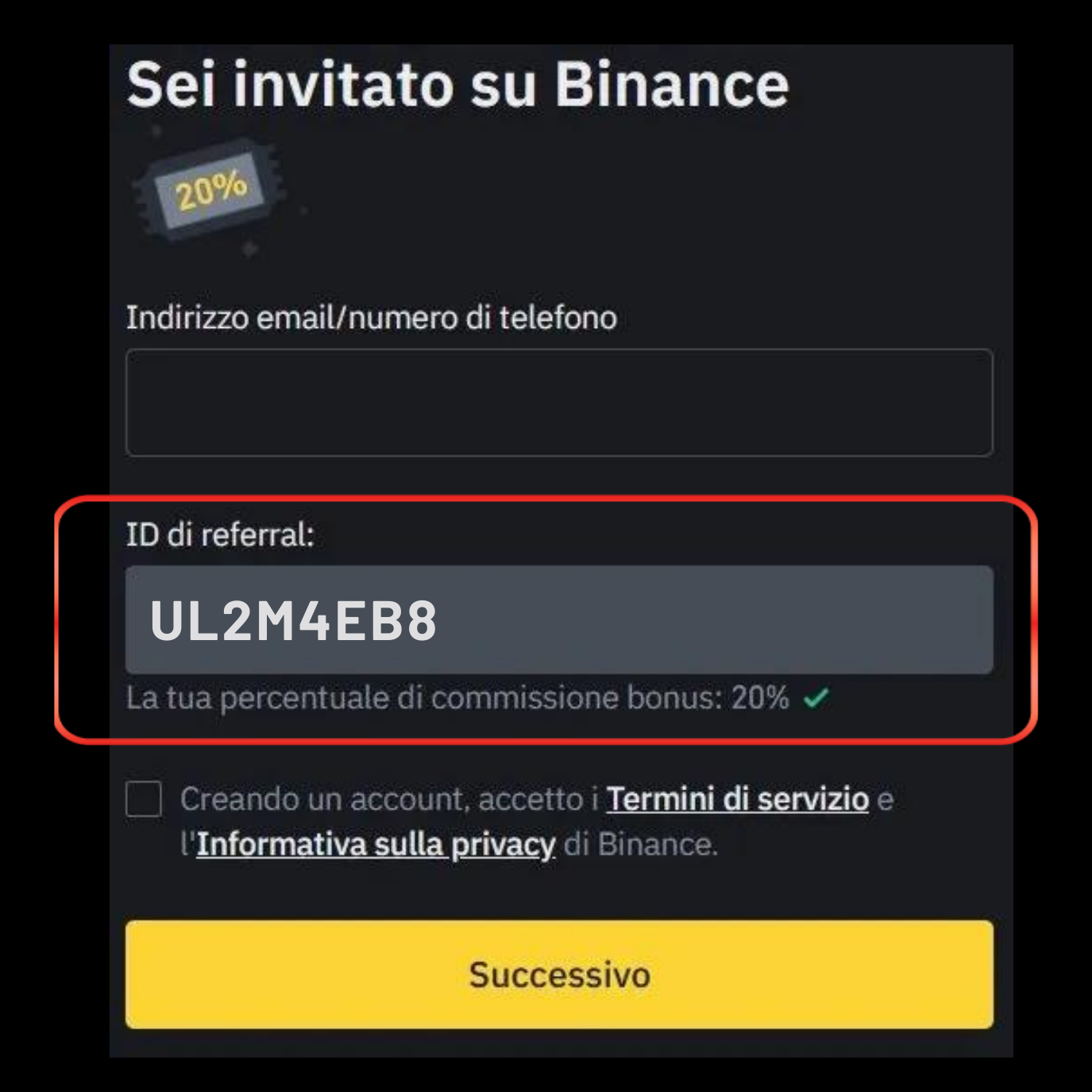The image size is (1092, 1092).
Task: Click the Indirizzo email/numero di telefono label
Action: [x=372, y=318]
